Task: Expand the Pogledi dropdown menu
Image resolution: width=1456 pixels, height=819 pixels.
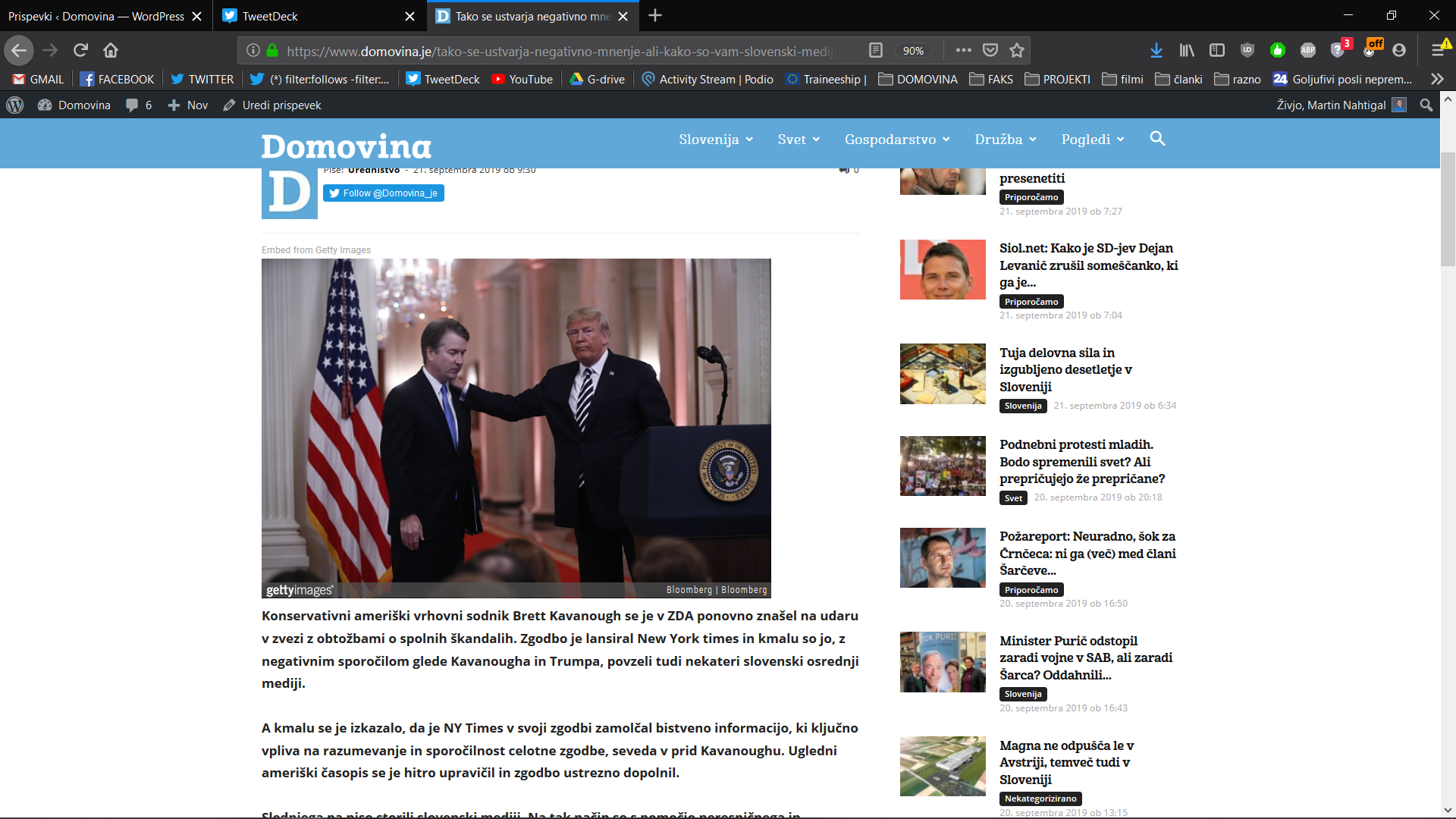Action: click(x=1092, y=140)
